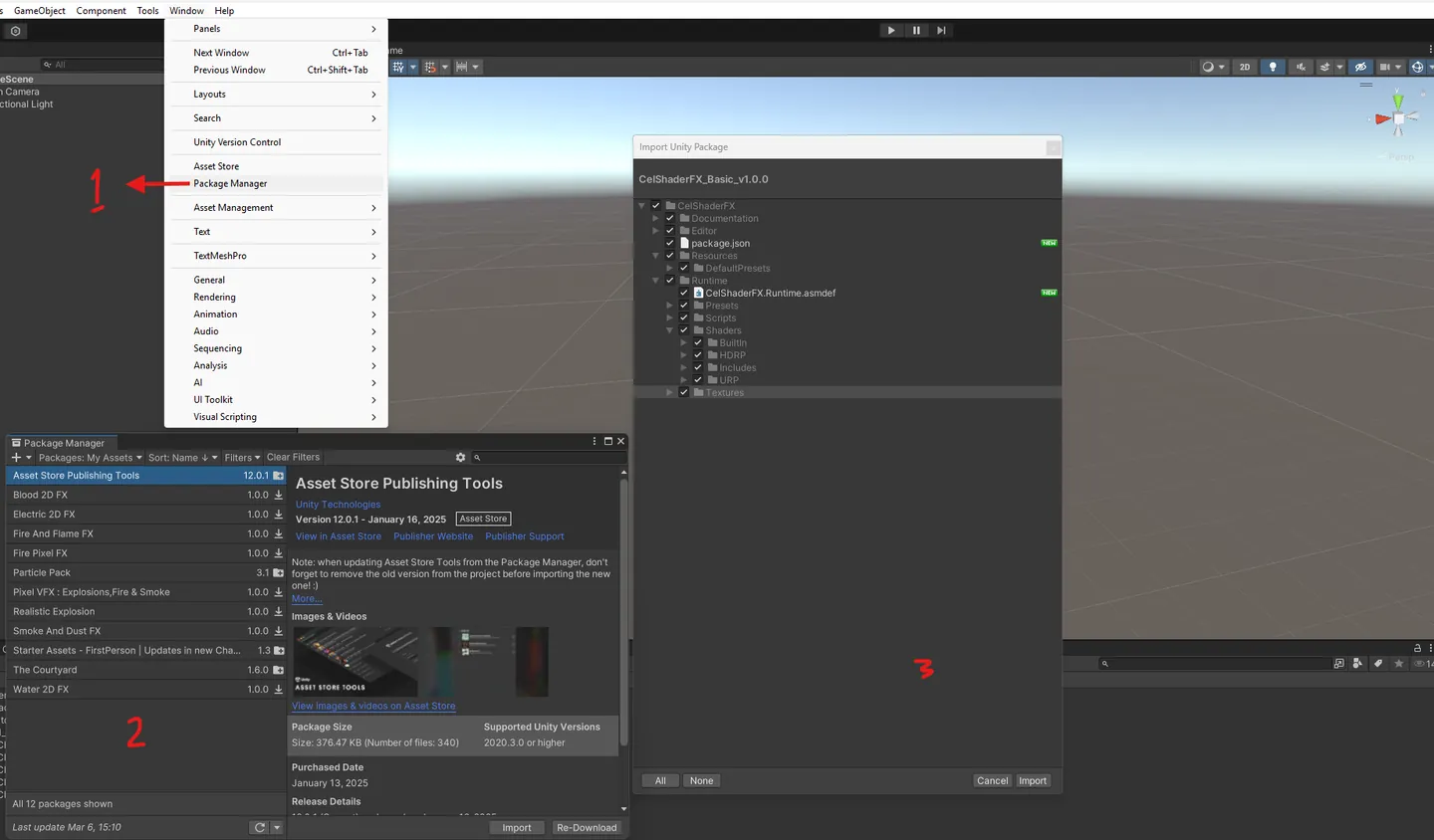This screenshot has width=1434, height=840.
Task: Click the scene camera settings icon
Action: click(1384, 67)
